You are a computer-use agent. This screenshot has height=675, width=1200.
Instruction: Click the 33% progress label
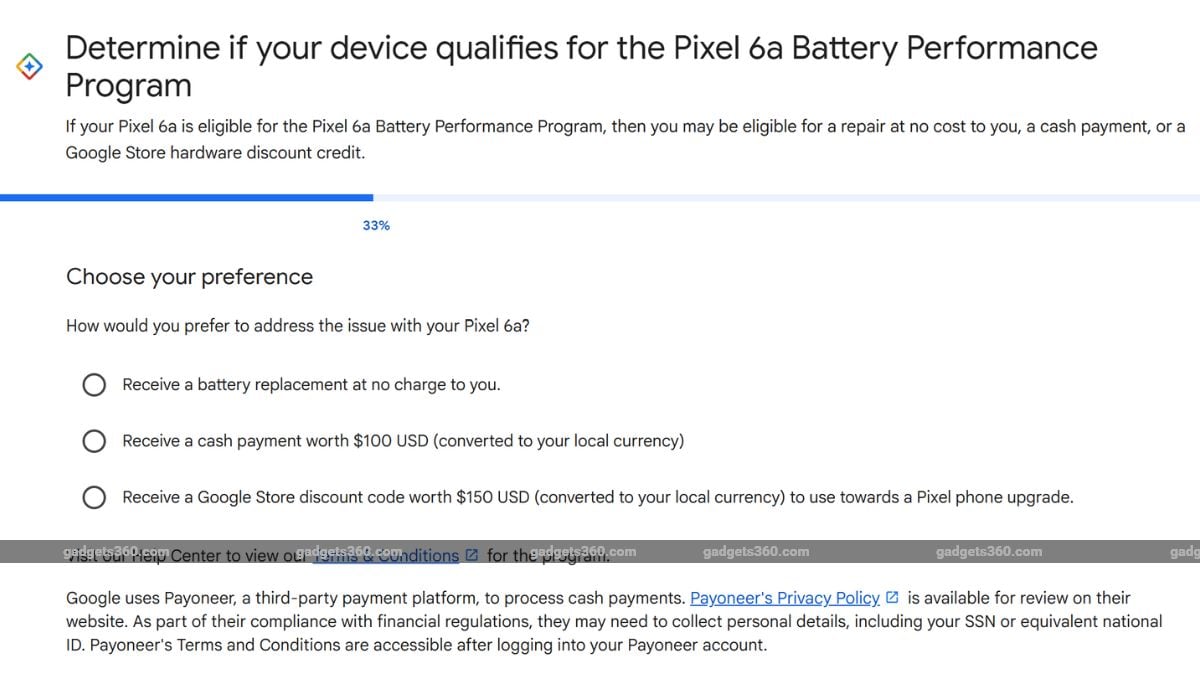(x=376, y=226)
